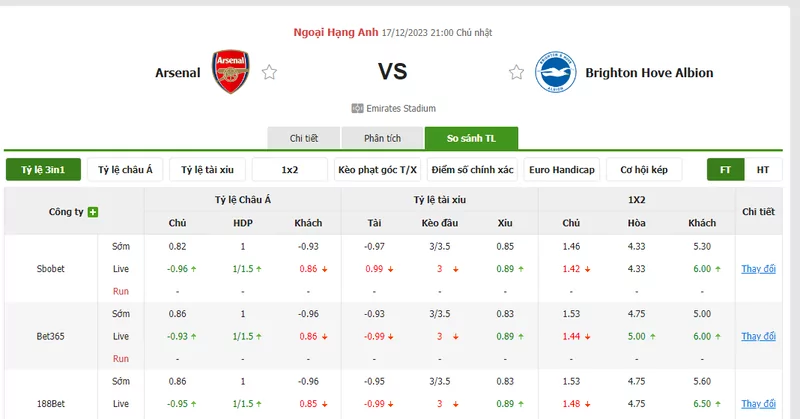800x419 pixels.
Task: Add company with green plus icon
Action: point(93,212)
